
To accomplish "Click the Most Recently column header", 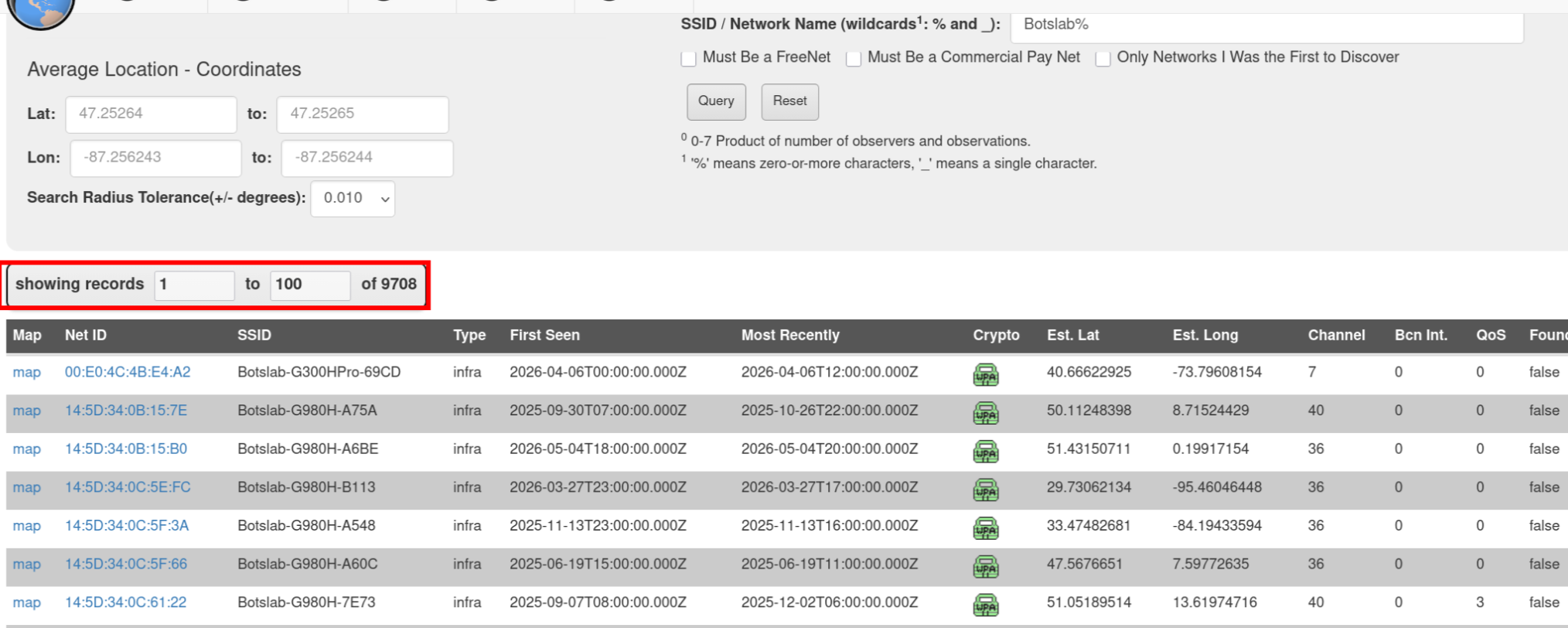I will [790, 336].
